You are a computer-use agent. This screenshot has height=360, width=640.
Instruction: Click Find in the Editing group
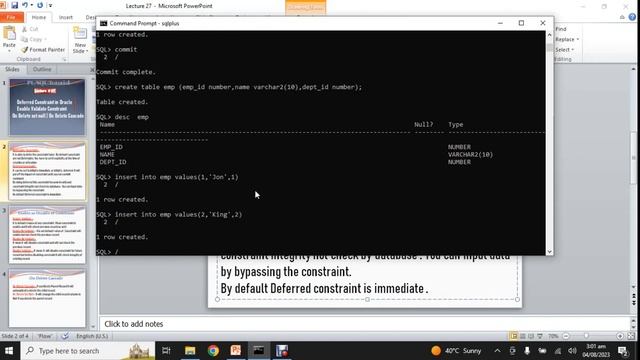[561, 29]
